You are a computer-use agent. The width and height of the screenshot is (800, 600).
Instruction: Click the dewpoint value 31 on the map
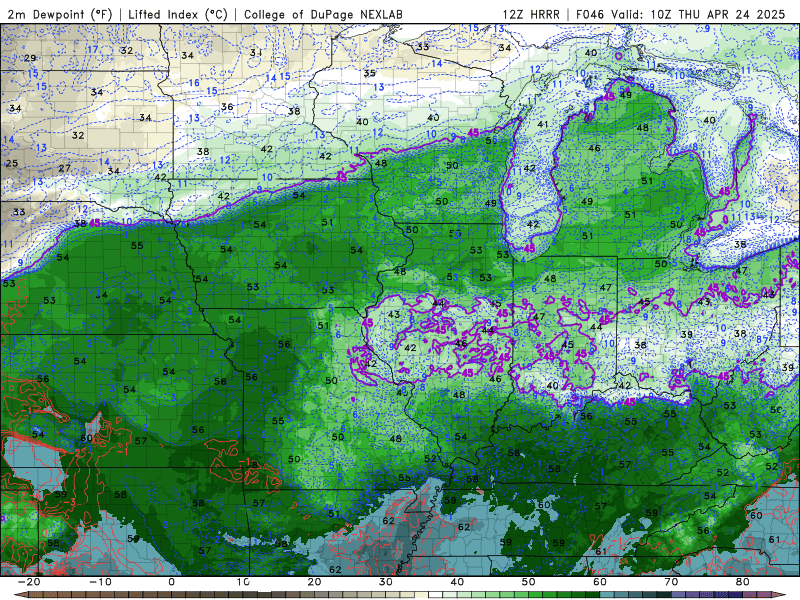pos(256,53)
